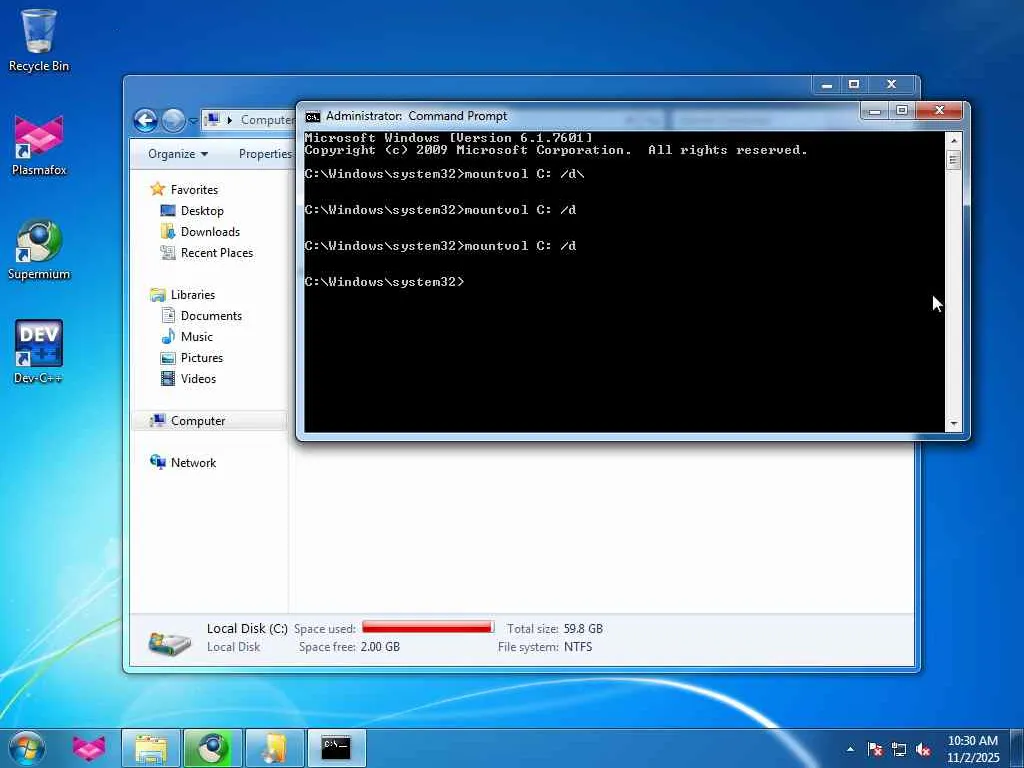This screenshot has height=768, width=1024.
Task: Click the last C:\Windows\system32> prompt line
Action: (385, 281)
